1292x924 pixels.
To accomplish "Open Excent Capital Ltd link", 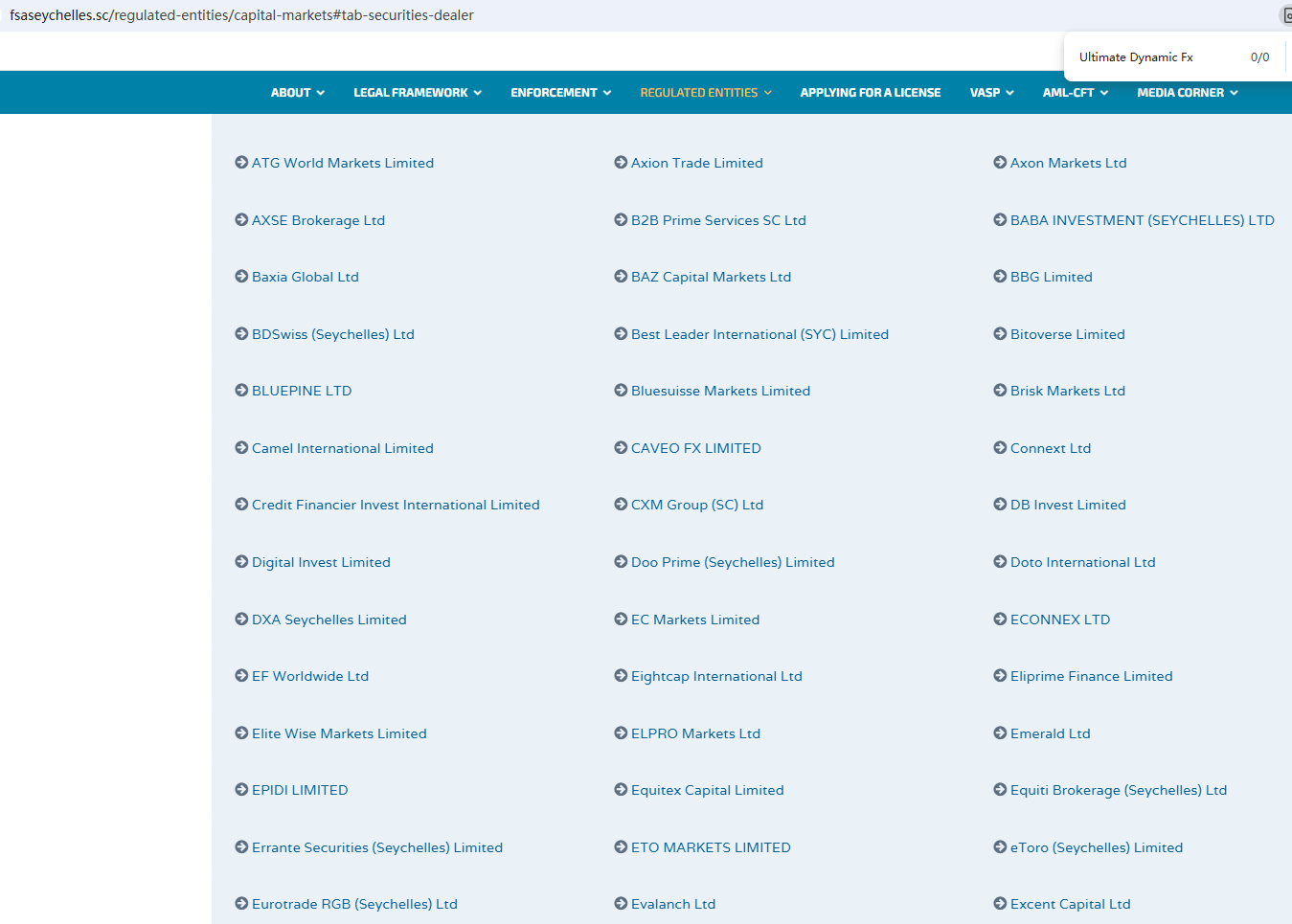I will click(x=1070, y=904).
